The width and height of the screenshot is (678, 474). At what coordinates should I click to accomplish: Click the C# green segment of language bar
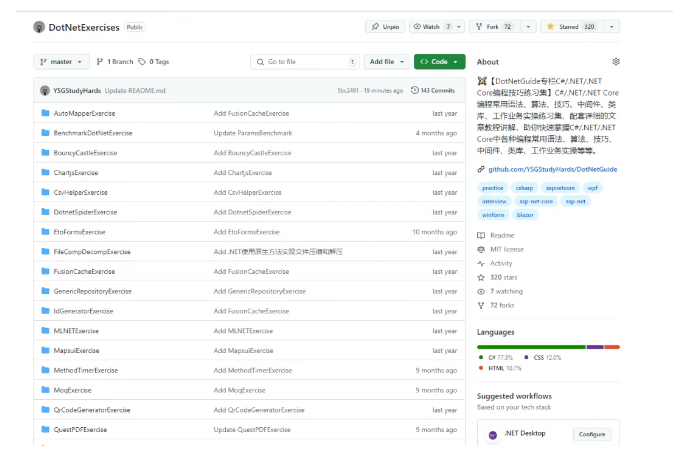coord(531,347)
